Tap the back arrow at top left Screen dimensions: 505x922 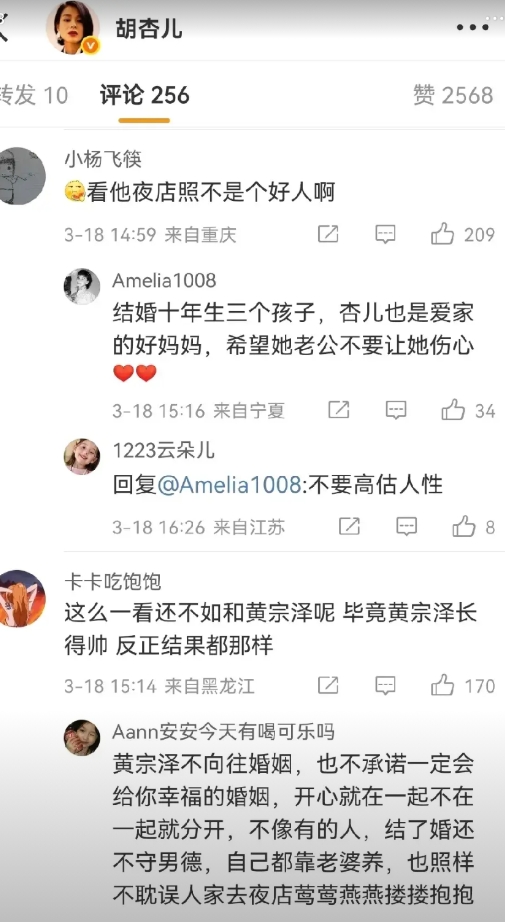(3, 28)
